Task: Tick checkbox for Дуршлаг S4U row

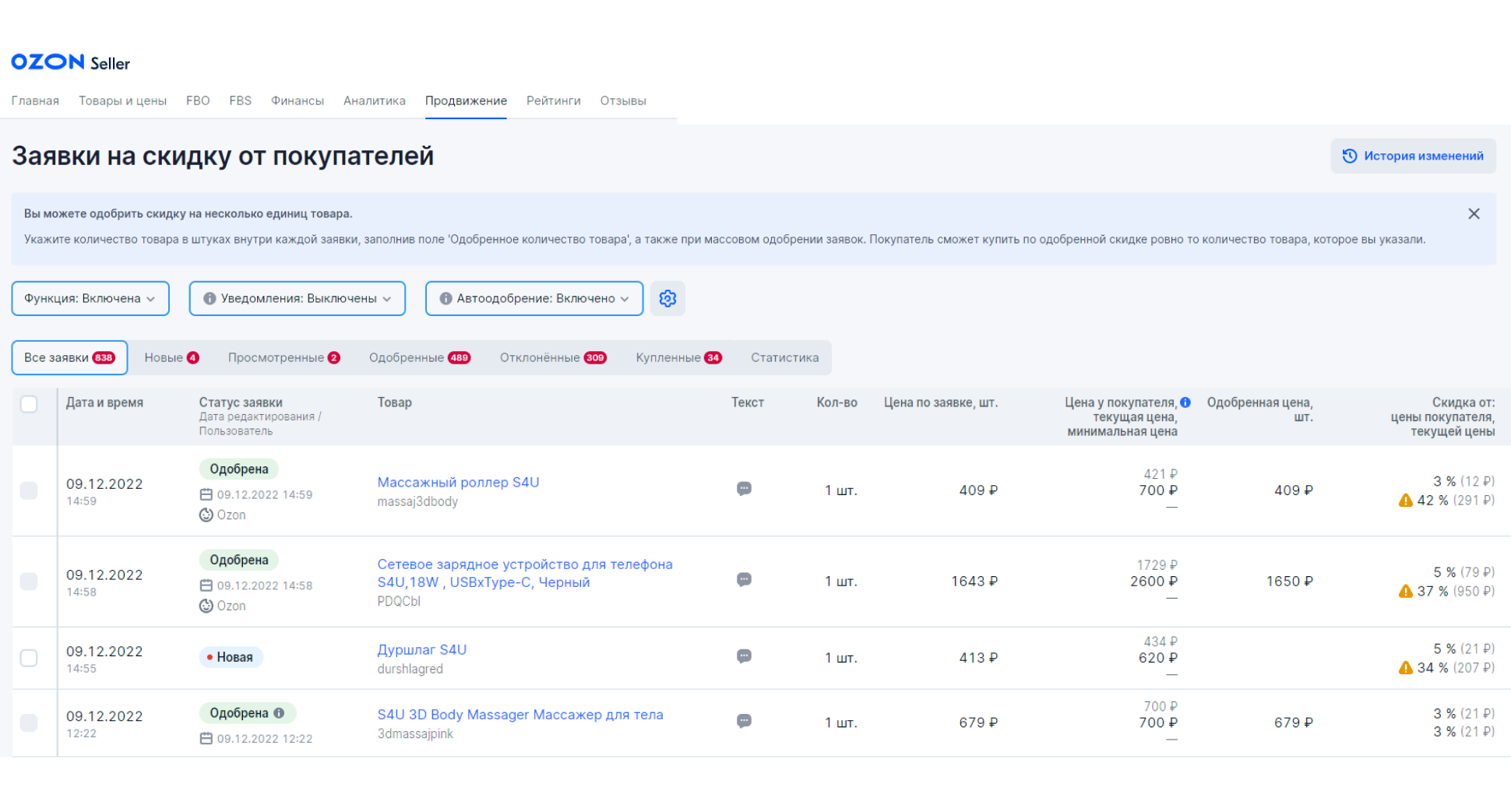Action: [29, 658]
